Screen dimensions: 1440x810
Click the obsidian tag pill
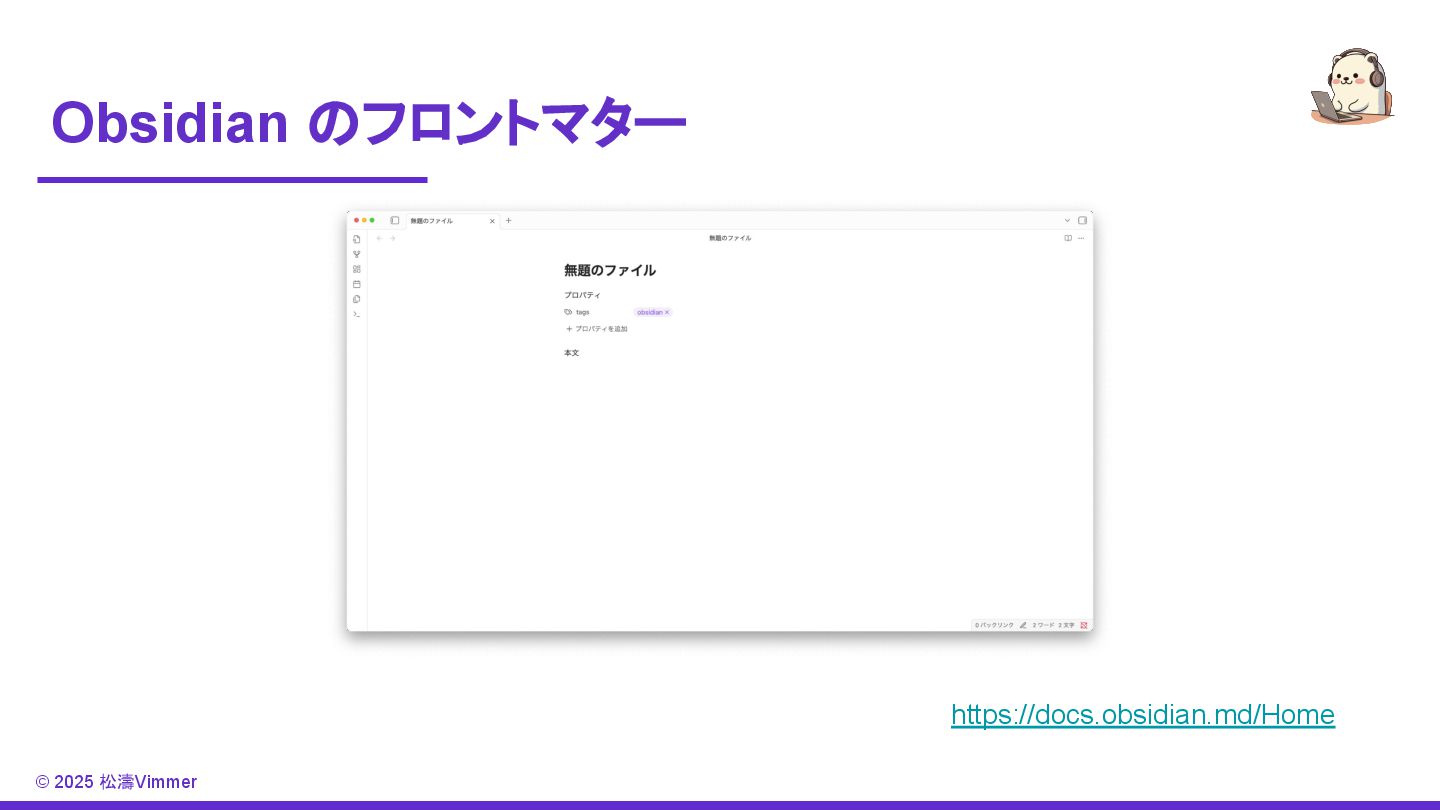(653, 312)
